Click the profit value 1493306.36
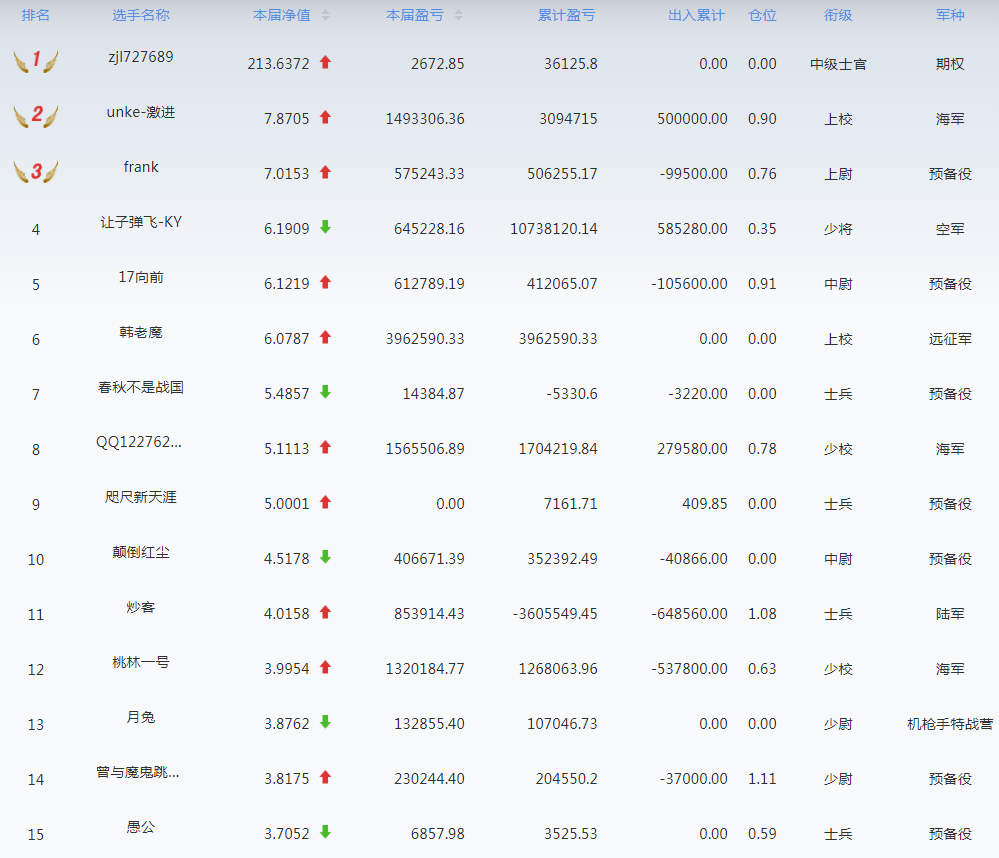 pyautogui.click(x=425, y=119)
